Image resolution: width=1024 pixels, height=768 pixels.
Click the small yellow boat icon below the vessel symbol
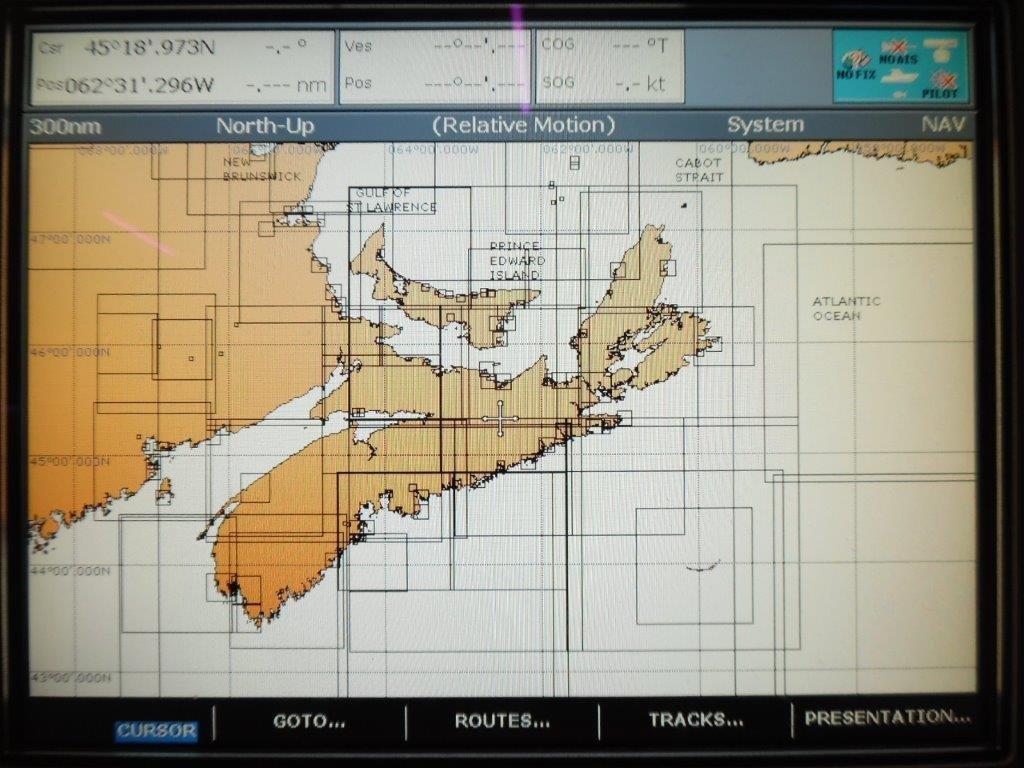(x=899, y=93)
